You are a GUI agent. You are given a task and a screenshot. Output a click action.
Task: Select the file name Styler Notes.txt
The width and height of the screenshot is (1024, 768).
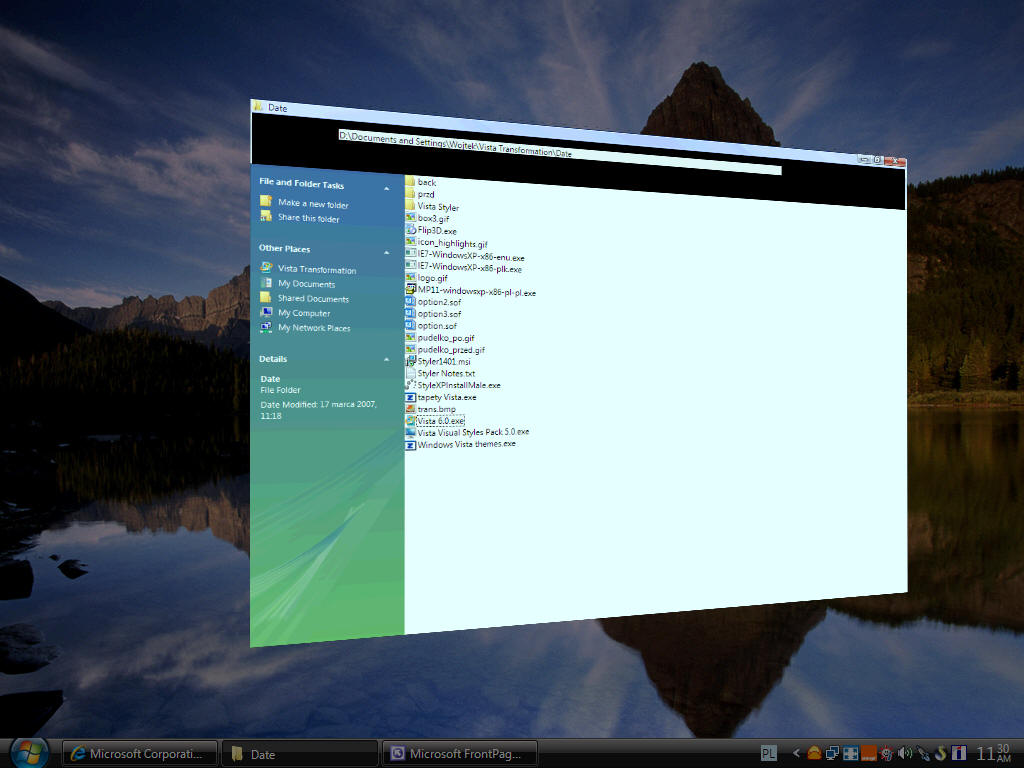tap(446, 374)
